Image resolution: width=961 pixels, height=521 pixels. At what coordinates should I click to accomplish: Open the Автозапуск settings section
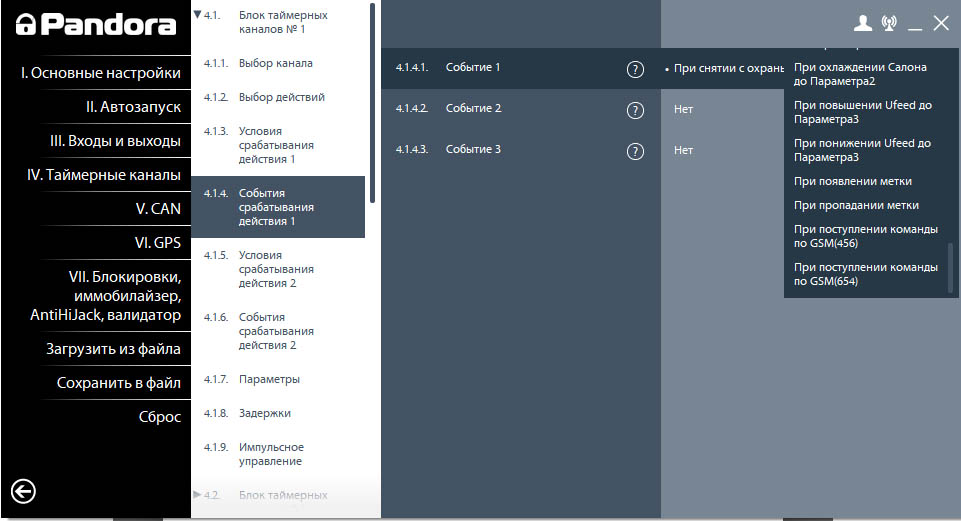tap(132, 107)
